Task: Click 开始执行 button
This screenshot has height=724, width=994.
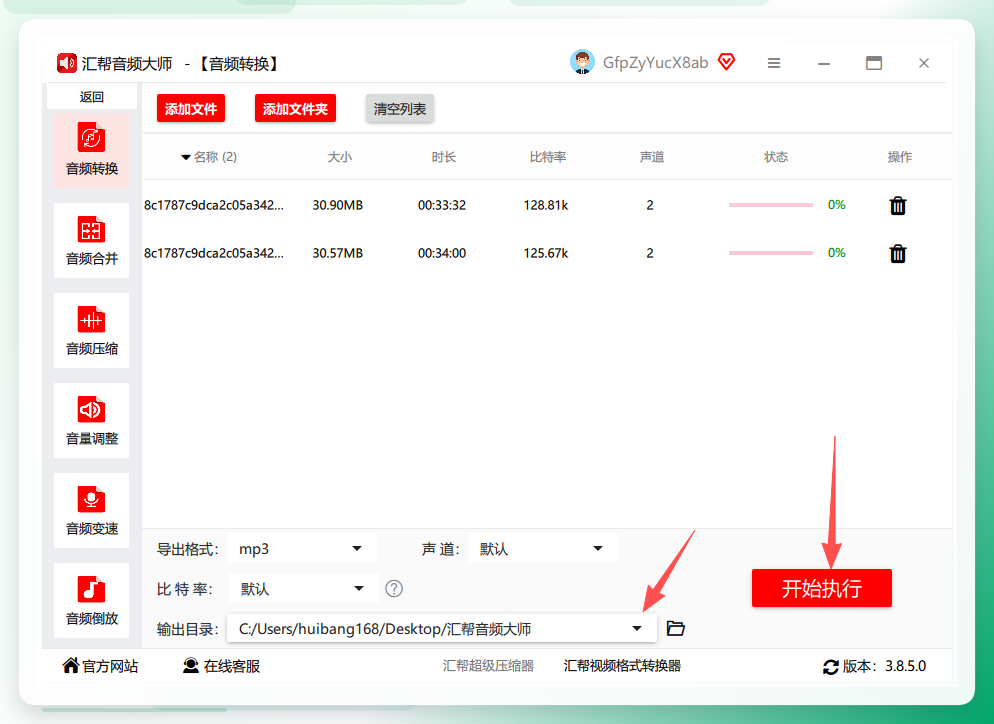Action: [x=822, y=588]
